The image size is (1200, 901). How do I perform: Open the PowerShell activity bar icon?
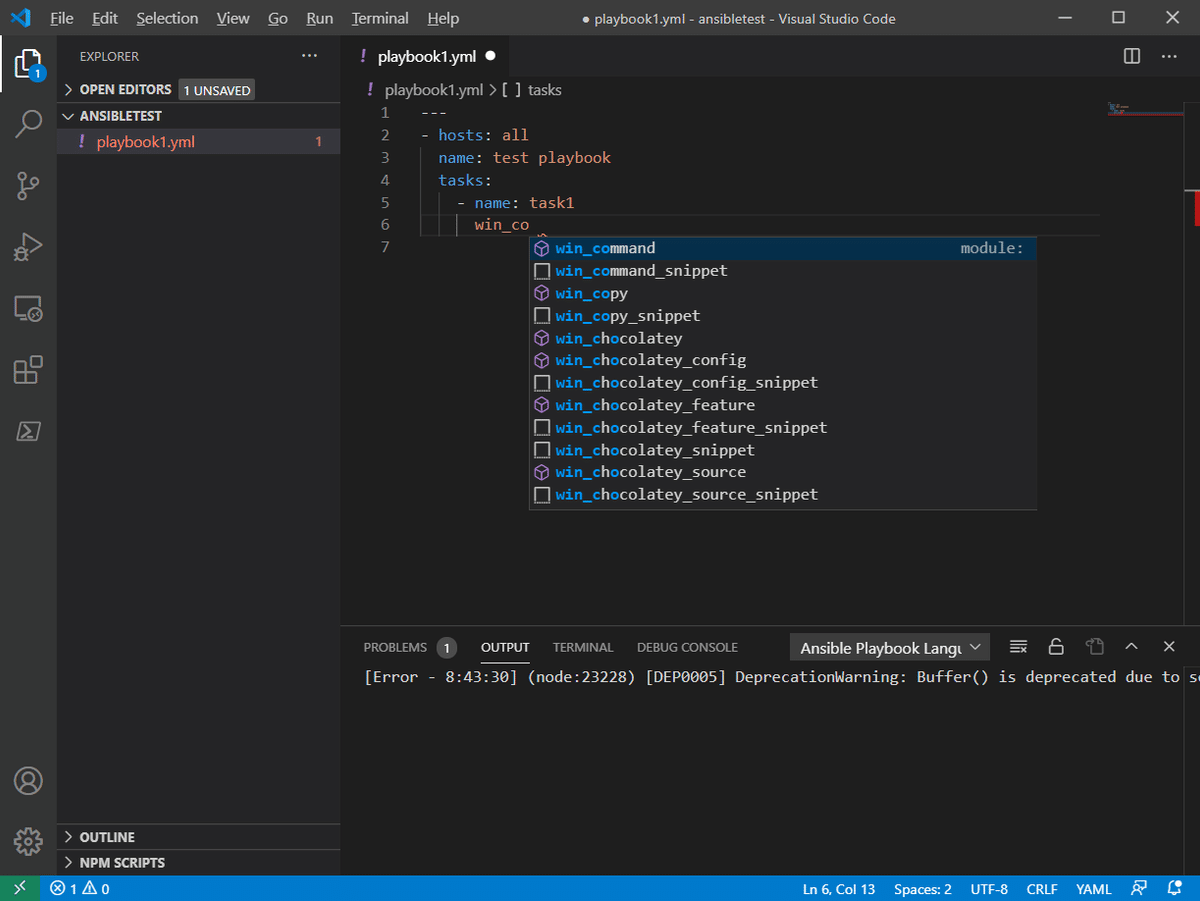pos(28,431)
